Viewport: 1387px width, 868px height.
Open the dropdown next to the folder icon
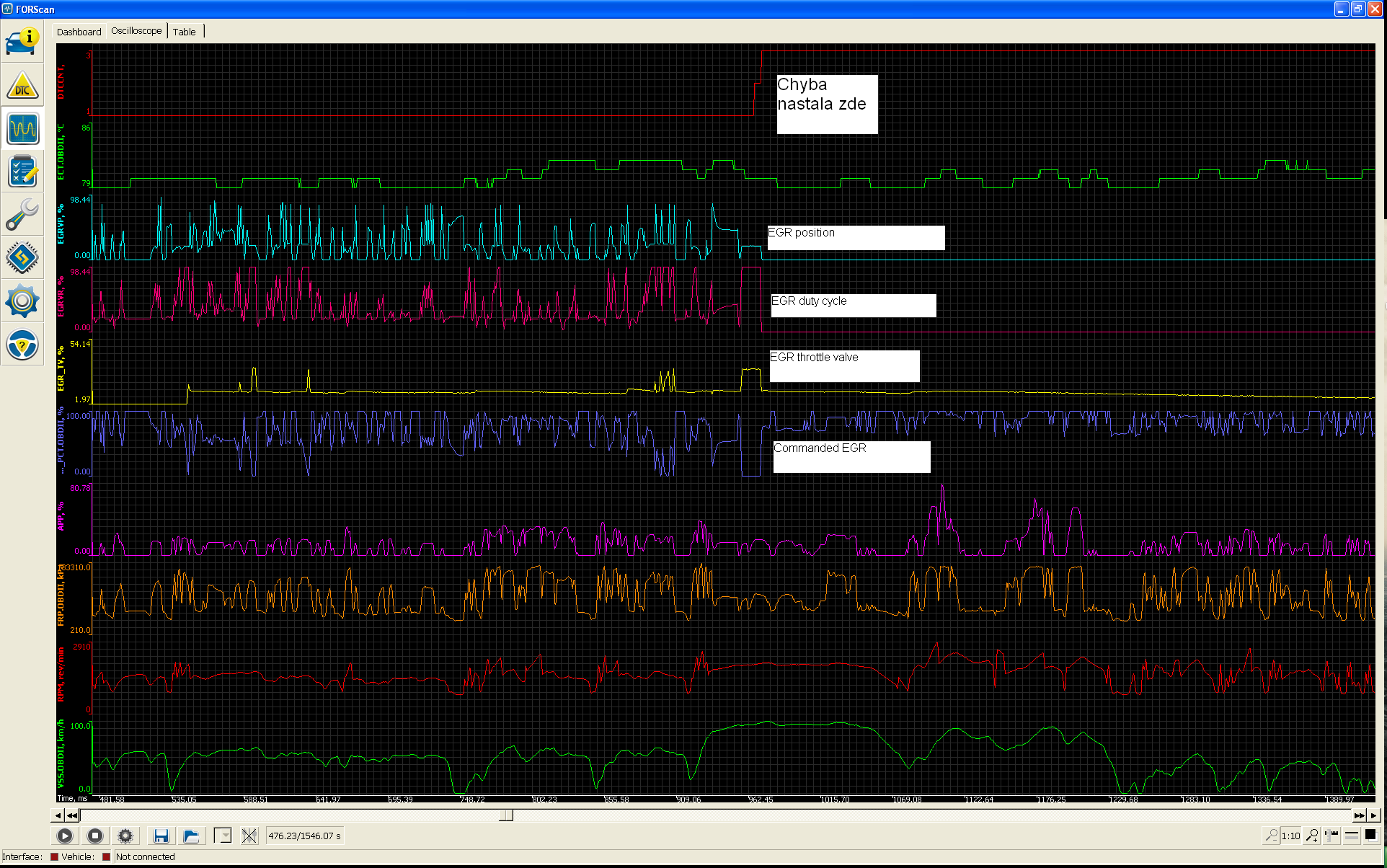pos(223,836)
